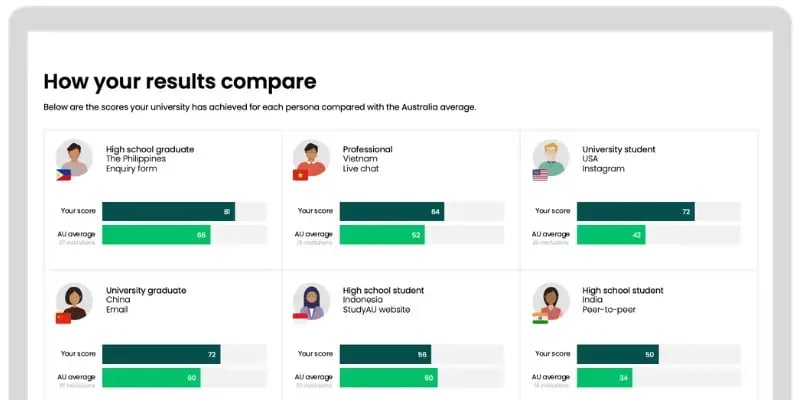Click the USA Instagram score bar showing 72
The image size is (800, 400).
click(x=635, y=211)
